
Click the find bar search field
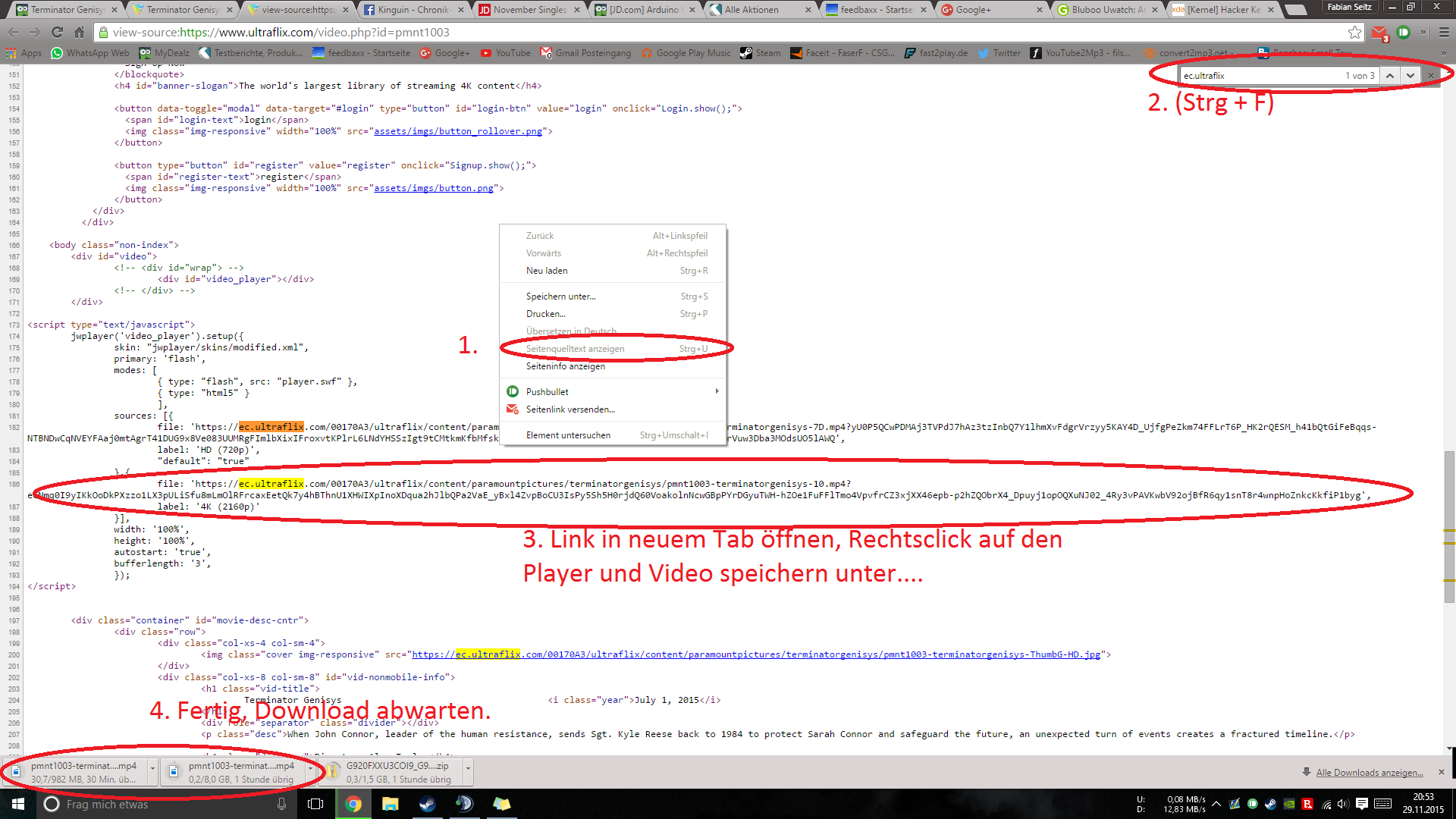[x=1261, y=75]
